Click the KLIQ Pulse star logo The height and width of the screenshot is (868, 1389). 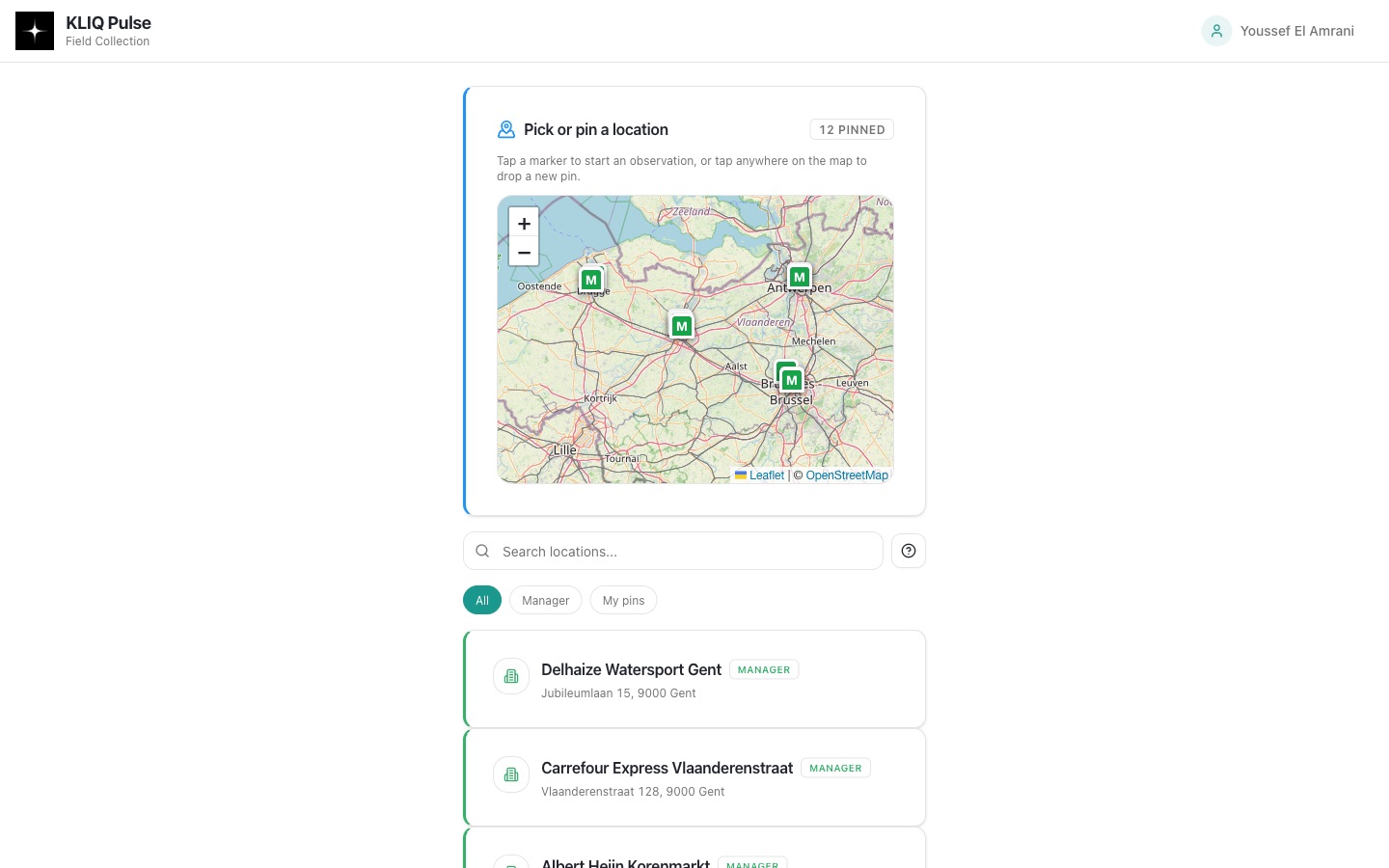[x=35, y=31]
